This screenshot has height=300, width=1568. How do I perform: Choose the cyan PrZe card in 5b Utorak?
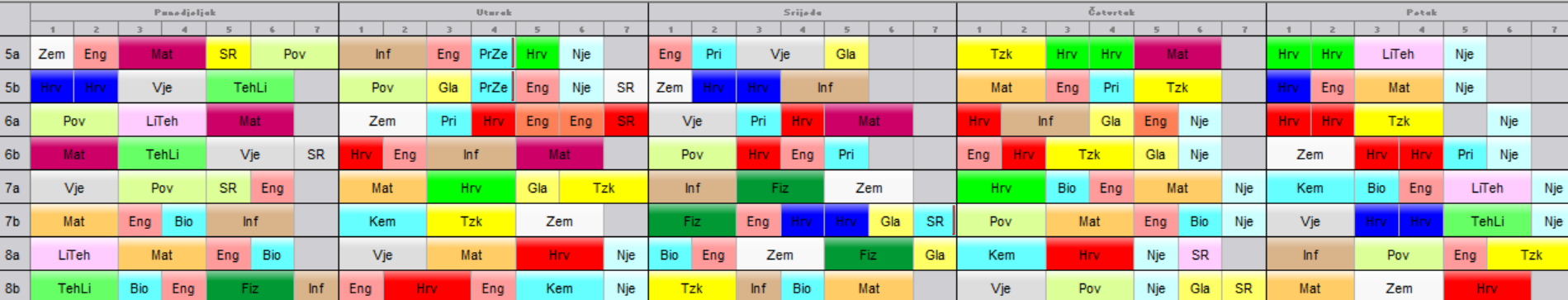(493, 88)
